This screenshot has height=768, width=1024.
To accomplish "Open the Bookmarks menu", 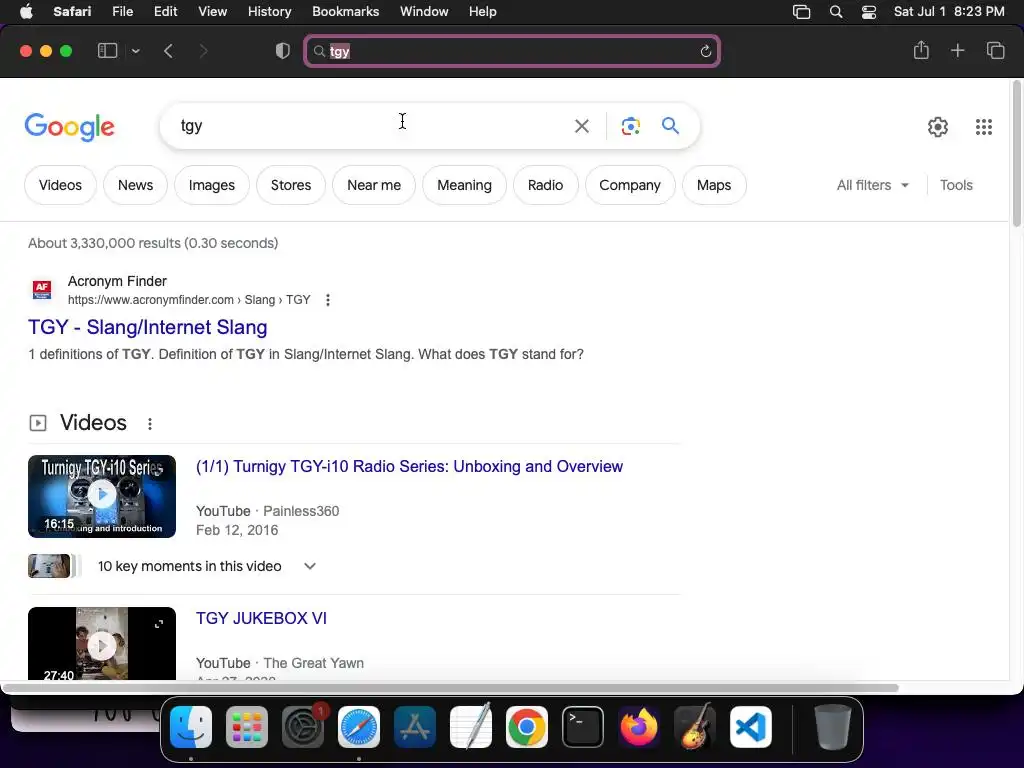I will [345, 12].
